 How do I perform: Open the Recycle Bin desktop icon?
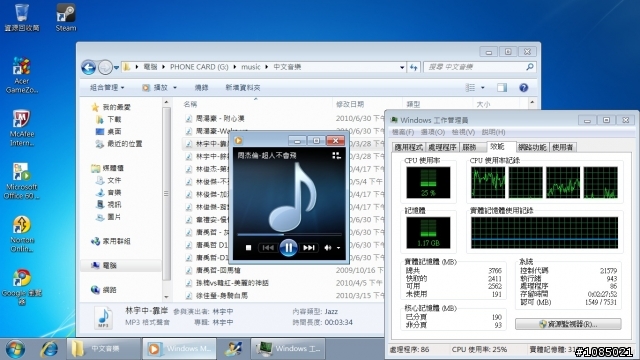[x=22, y=18]
